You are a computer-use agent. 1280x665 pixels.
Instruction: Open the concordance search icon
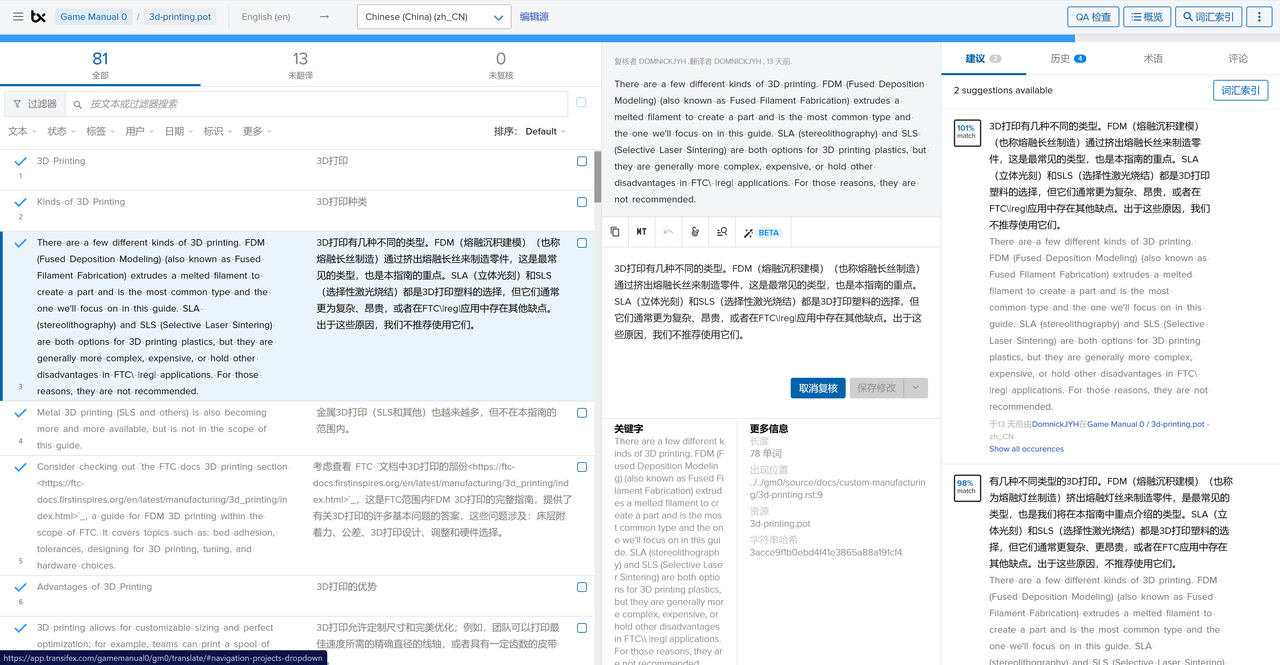pyautogui.click(x=721, y=231)
